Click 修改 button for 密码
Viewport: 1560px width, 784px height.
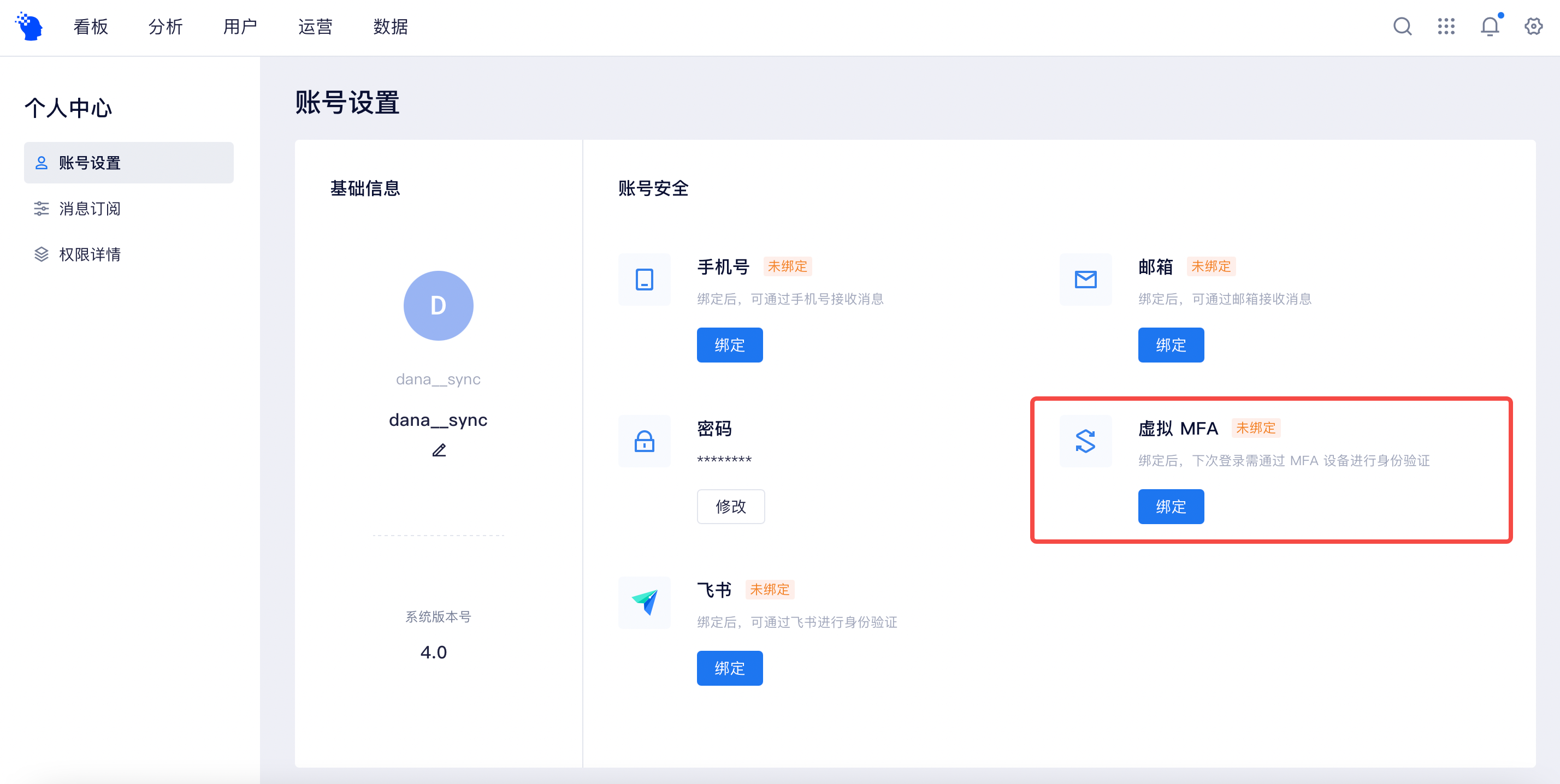pos(731,507)
